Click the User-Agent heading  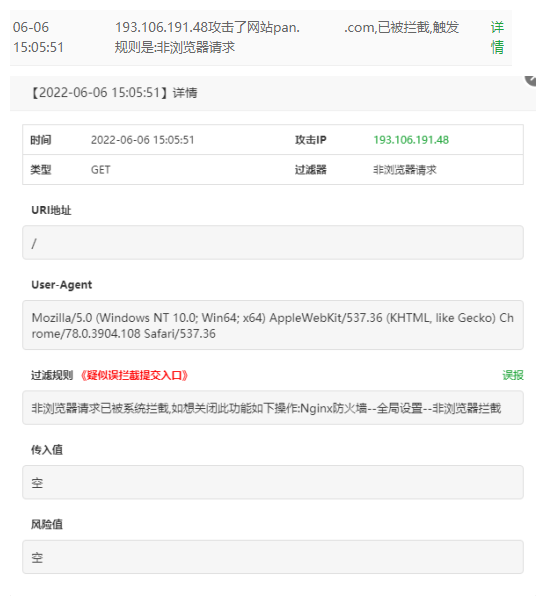pos(62,285)
